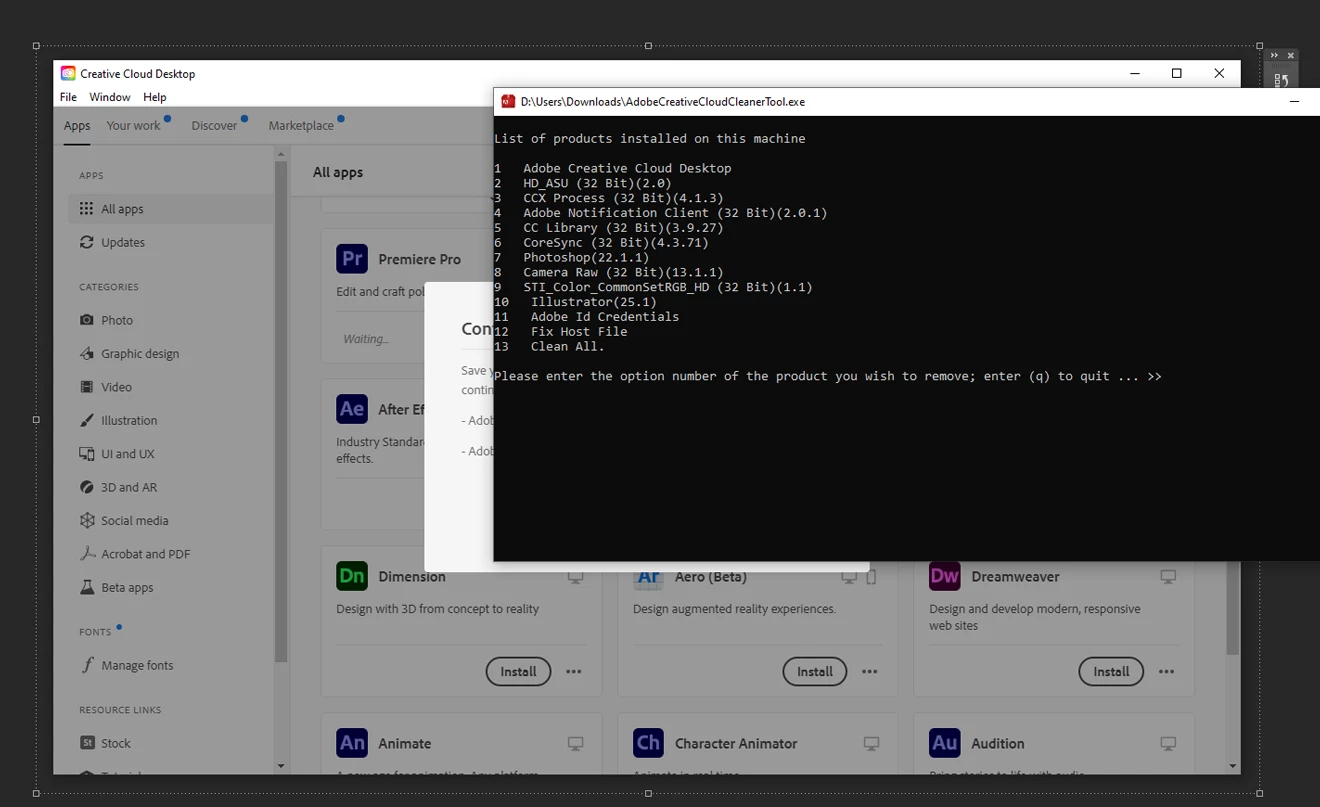Open the Stock resource icon
The image size is (1320, 807).
[x=87, y=743]
